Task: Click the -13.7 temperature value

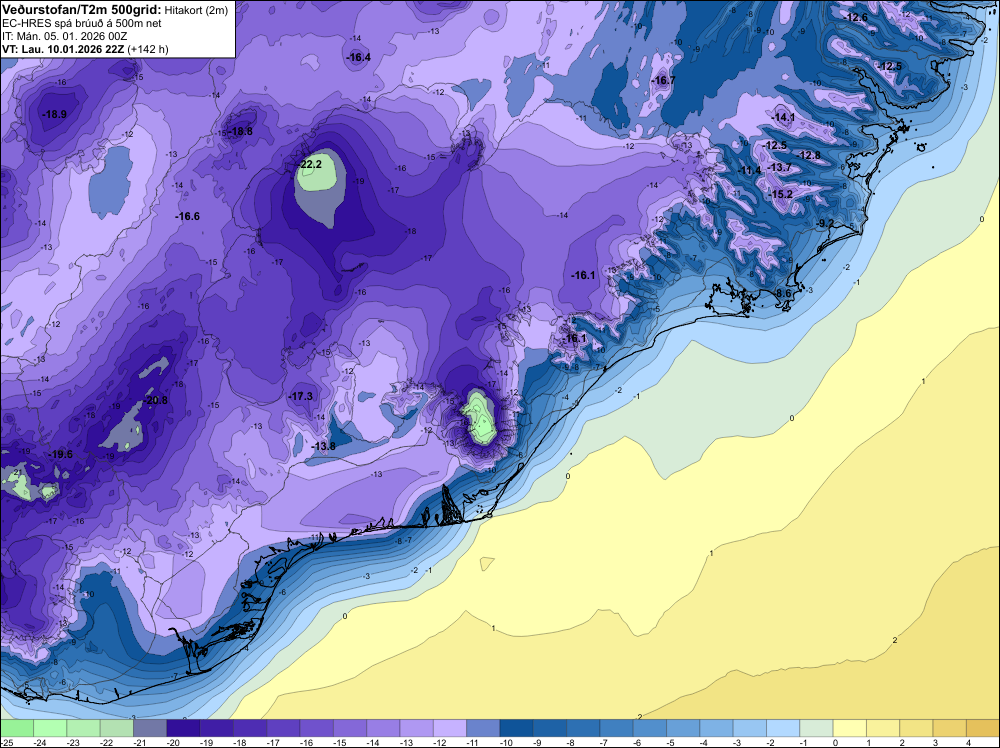Action: click(779, 168)
